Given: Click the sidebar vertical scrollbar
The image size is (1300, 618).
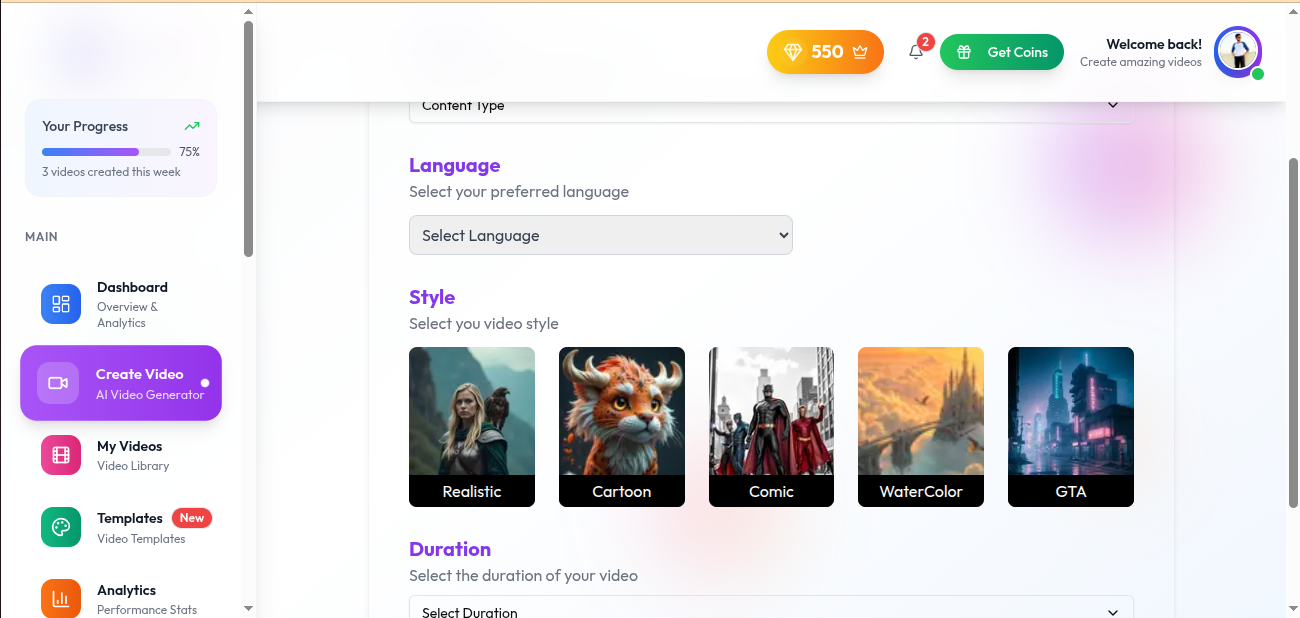Looking at the screenshot, I should 248,138.
